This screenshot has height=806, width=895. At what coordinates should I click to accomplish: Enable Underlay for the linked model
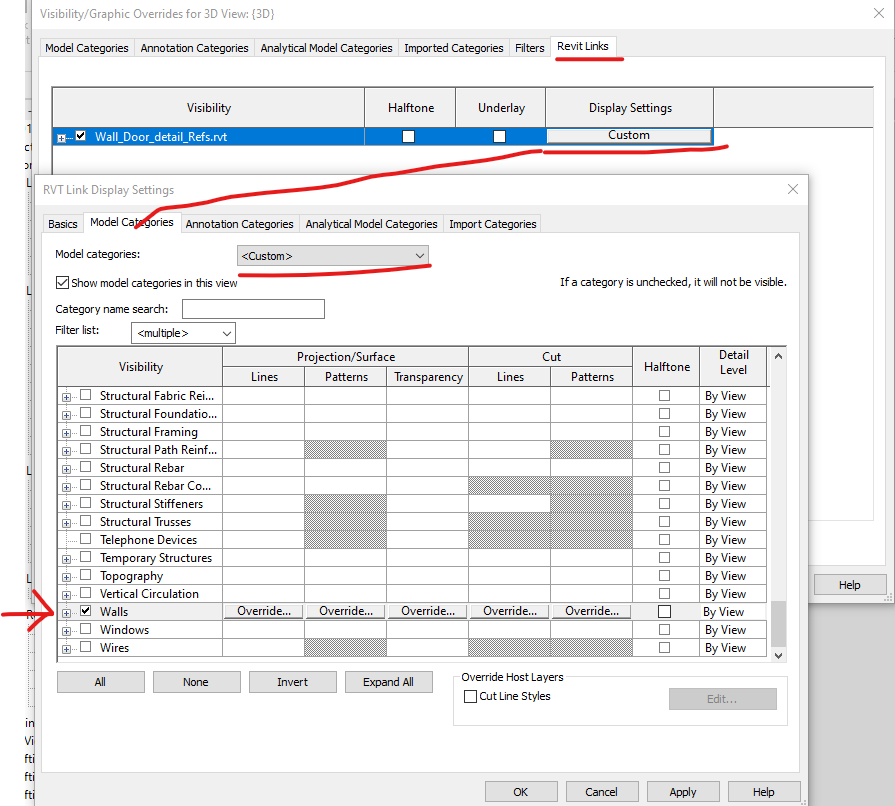tap(498, 135)
